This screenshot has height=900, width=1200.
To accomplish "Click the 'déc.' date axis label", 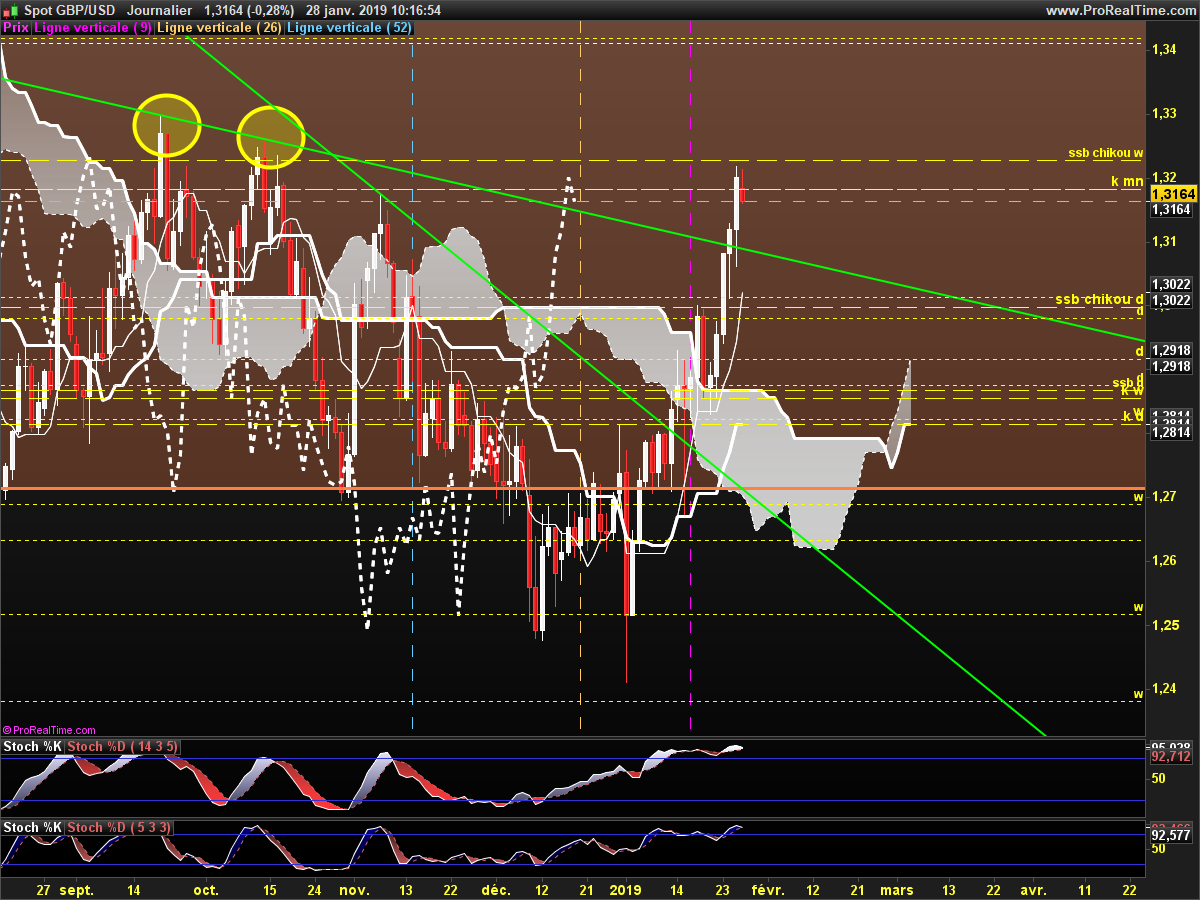I will [x=495, y=888].
